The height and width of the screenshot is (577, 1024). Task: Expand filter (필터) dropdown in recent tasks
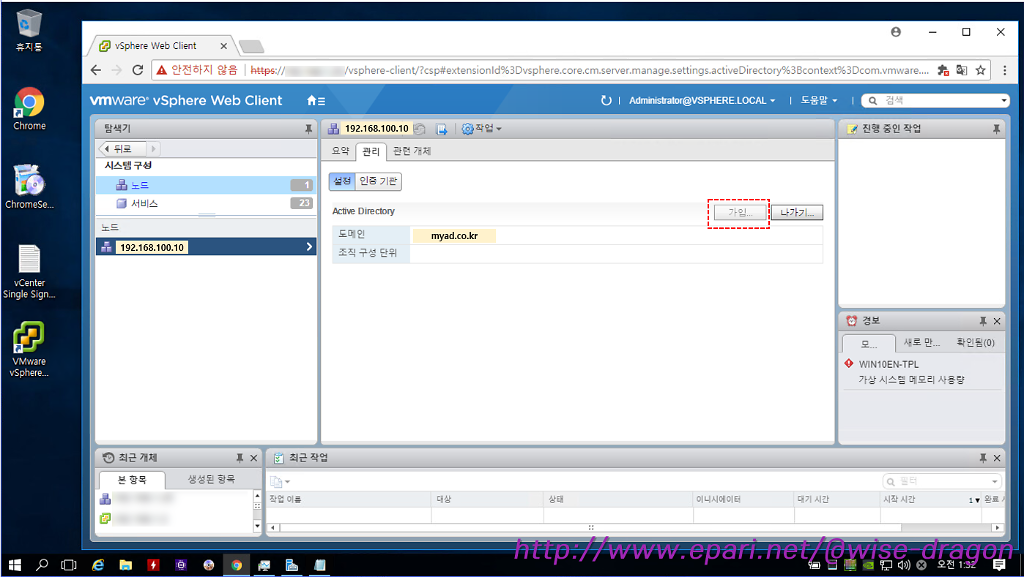tap(995, 482)
